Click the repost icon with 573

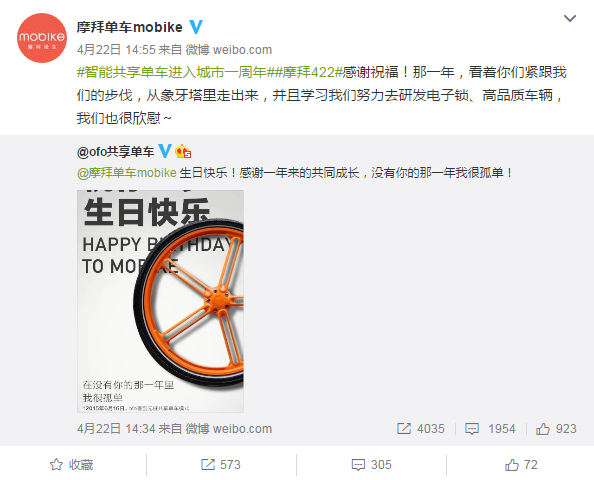click(x=208, y=464)
